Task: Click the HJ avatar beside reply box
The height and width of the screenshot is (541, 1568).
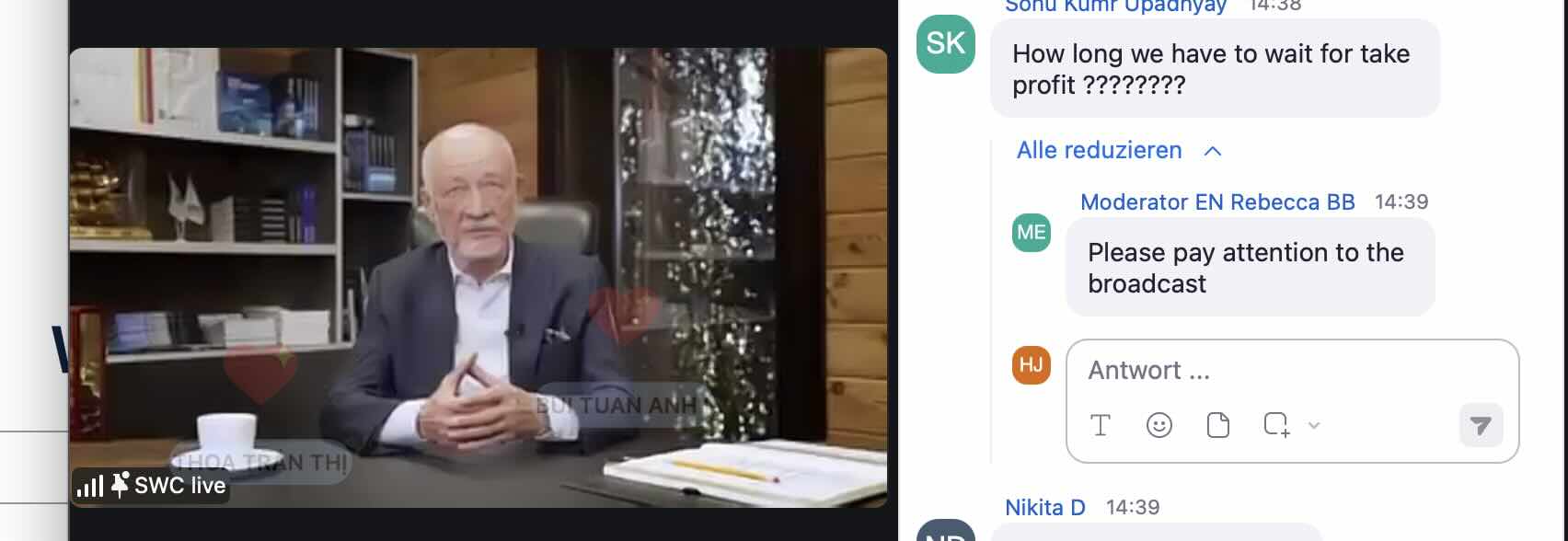Action: [1032, 365]
